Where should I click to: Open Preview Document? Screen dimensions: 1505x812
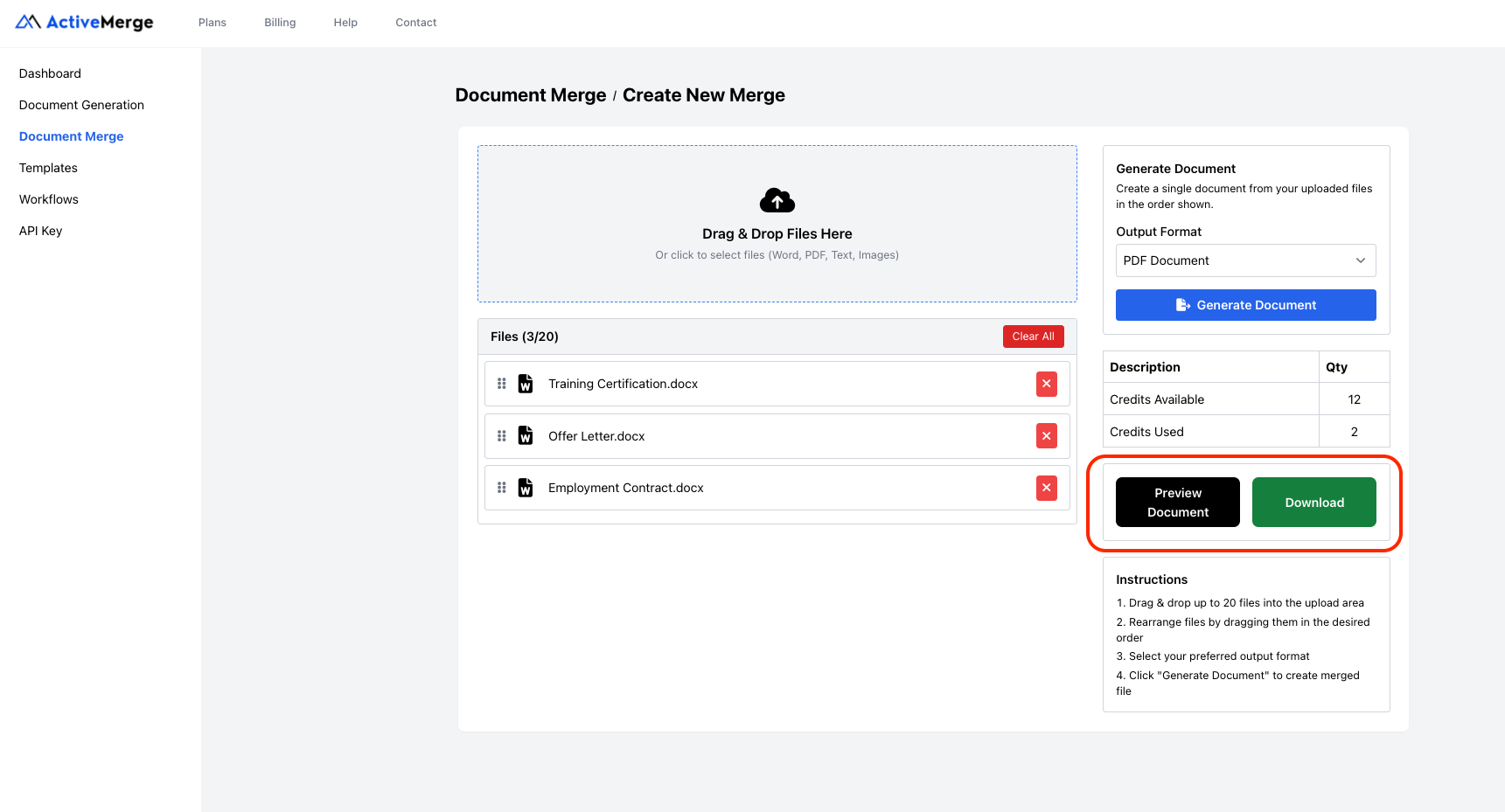(1177, 502)
